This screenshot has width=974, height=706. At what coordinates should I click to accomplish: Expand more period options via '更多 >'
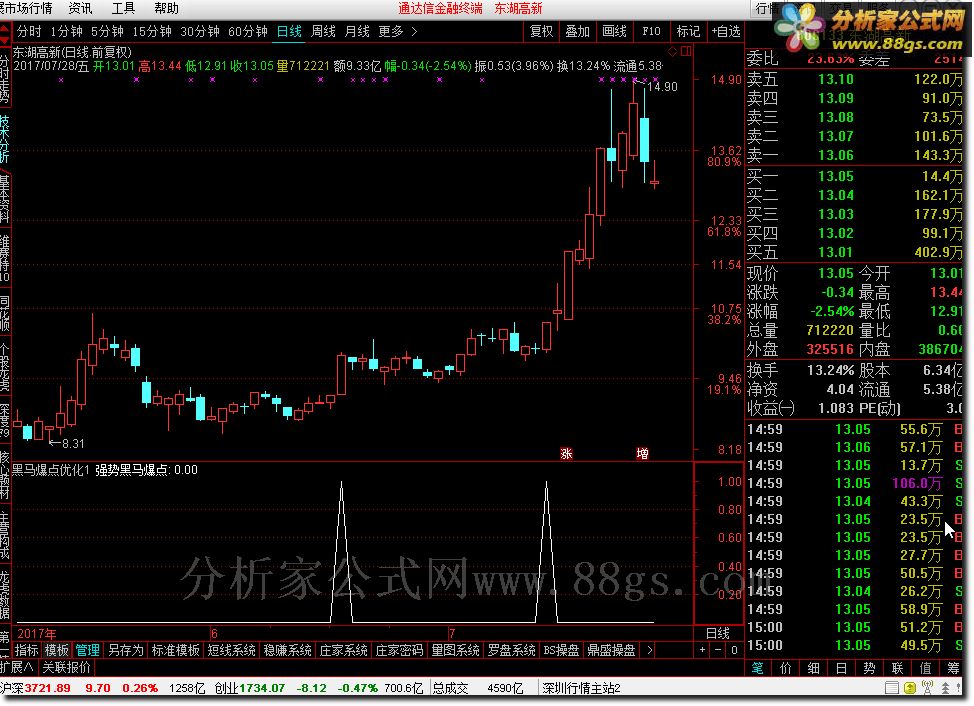point(398,31)
